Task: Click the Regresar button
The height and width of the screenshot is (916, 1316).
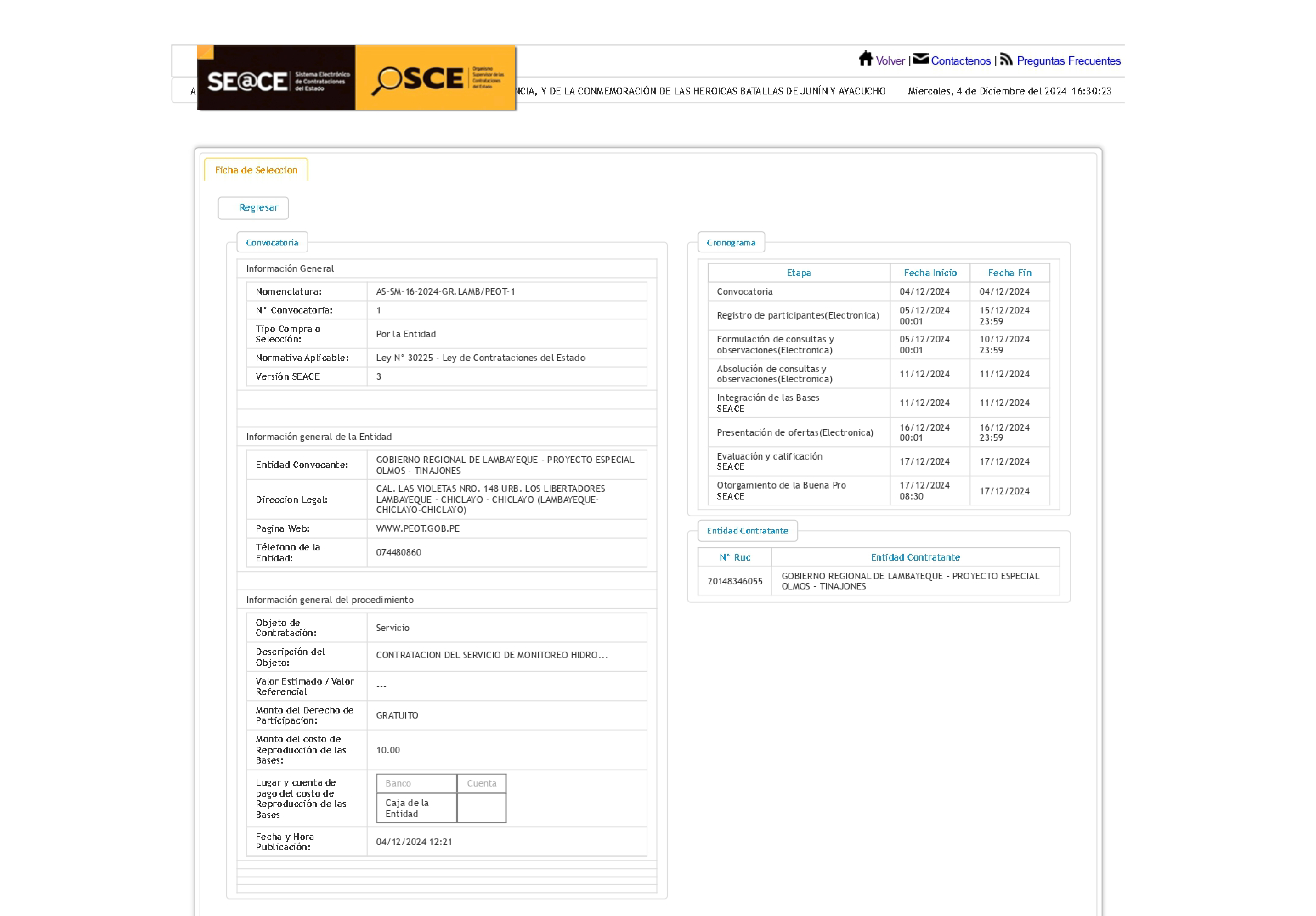Action: click(253, 208)
